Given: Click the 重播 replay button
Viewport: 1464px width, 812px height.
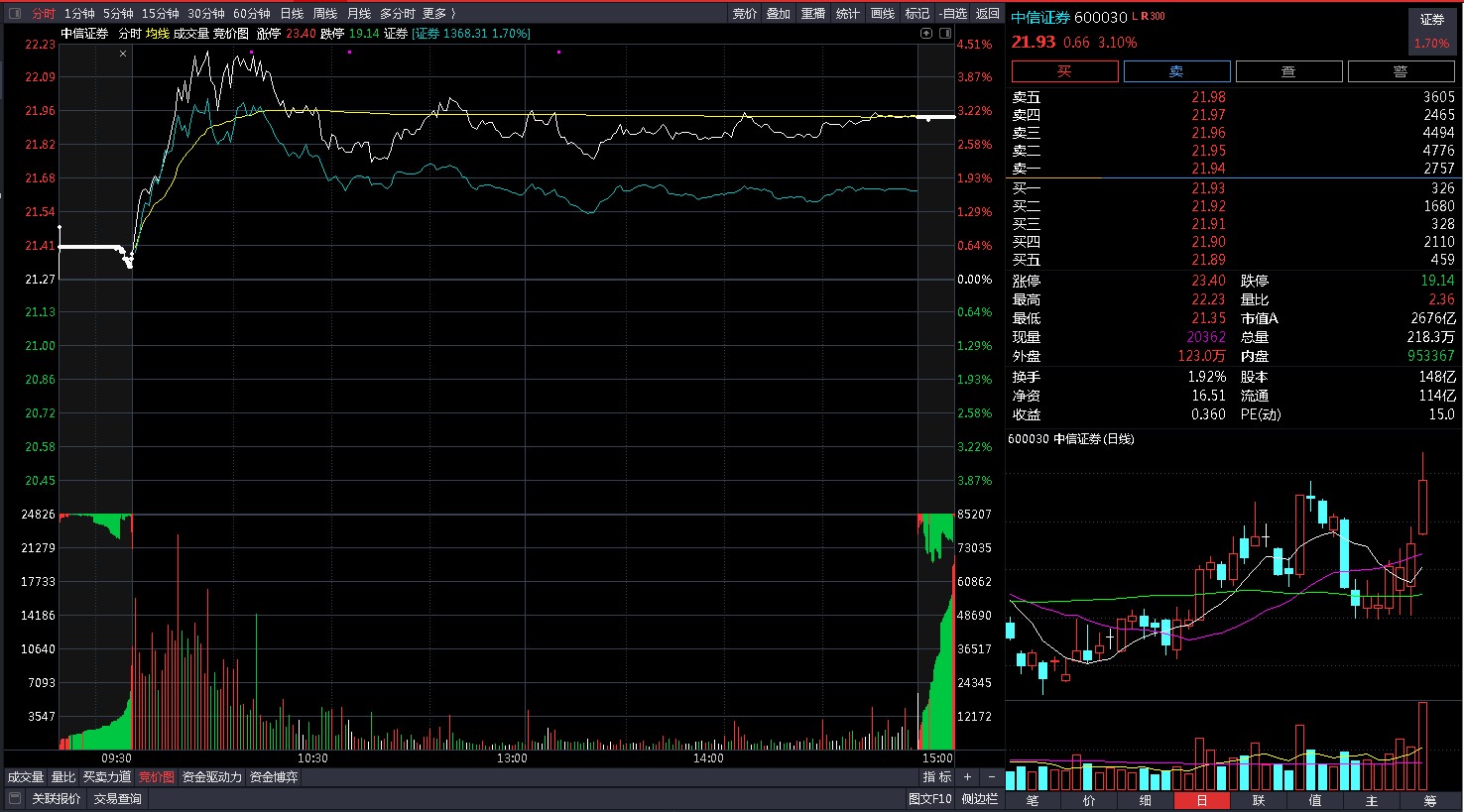Looking at the screenshot, I should 813,13.
